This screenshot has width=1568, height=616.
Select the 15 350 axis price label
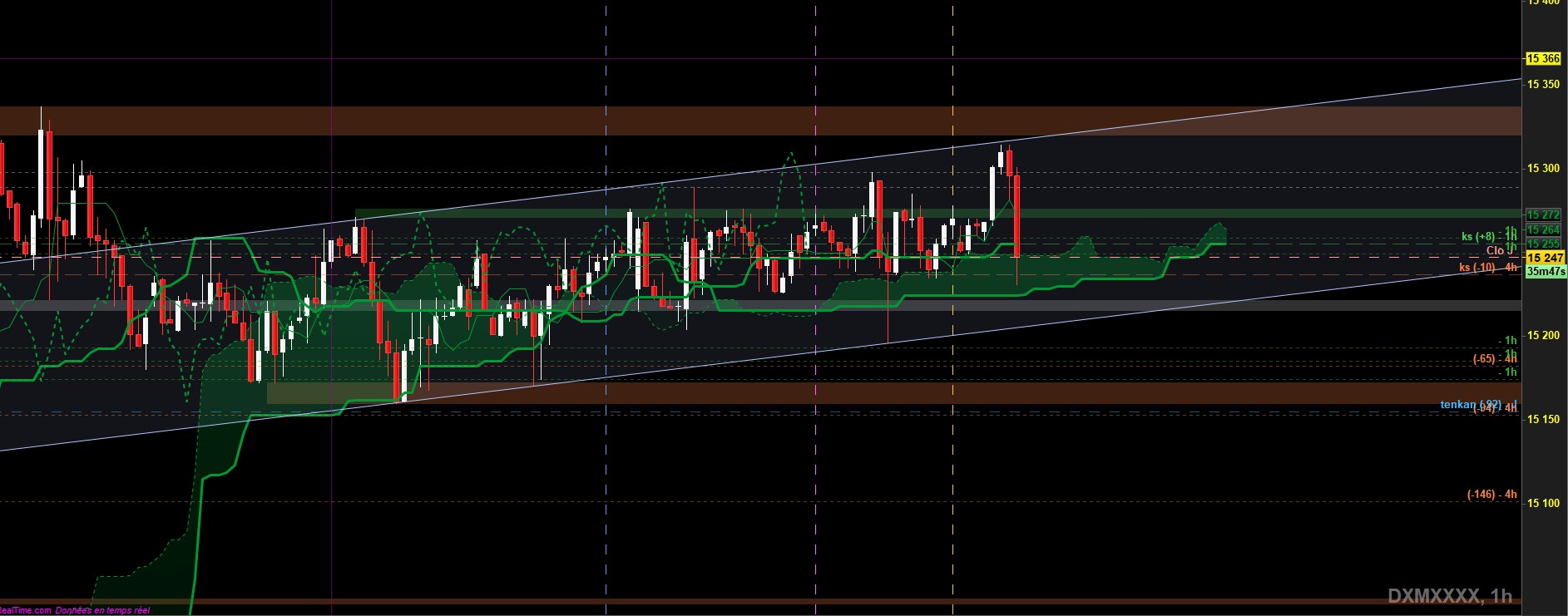[x=1543, y=85]
